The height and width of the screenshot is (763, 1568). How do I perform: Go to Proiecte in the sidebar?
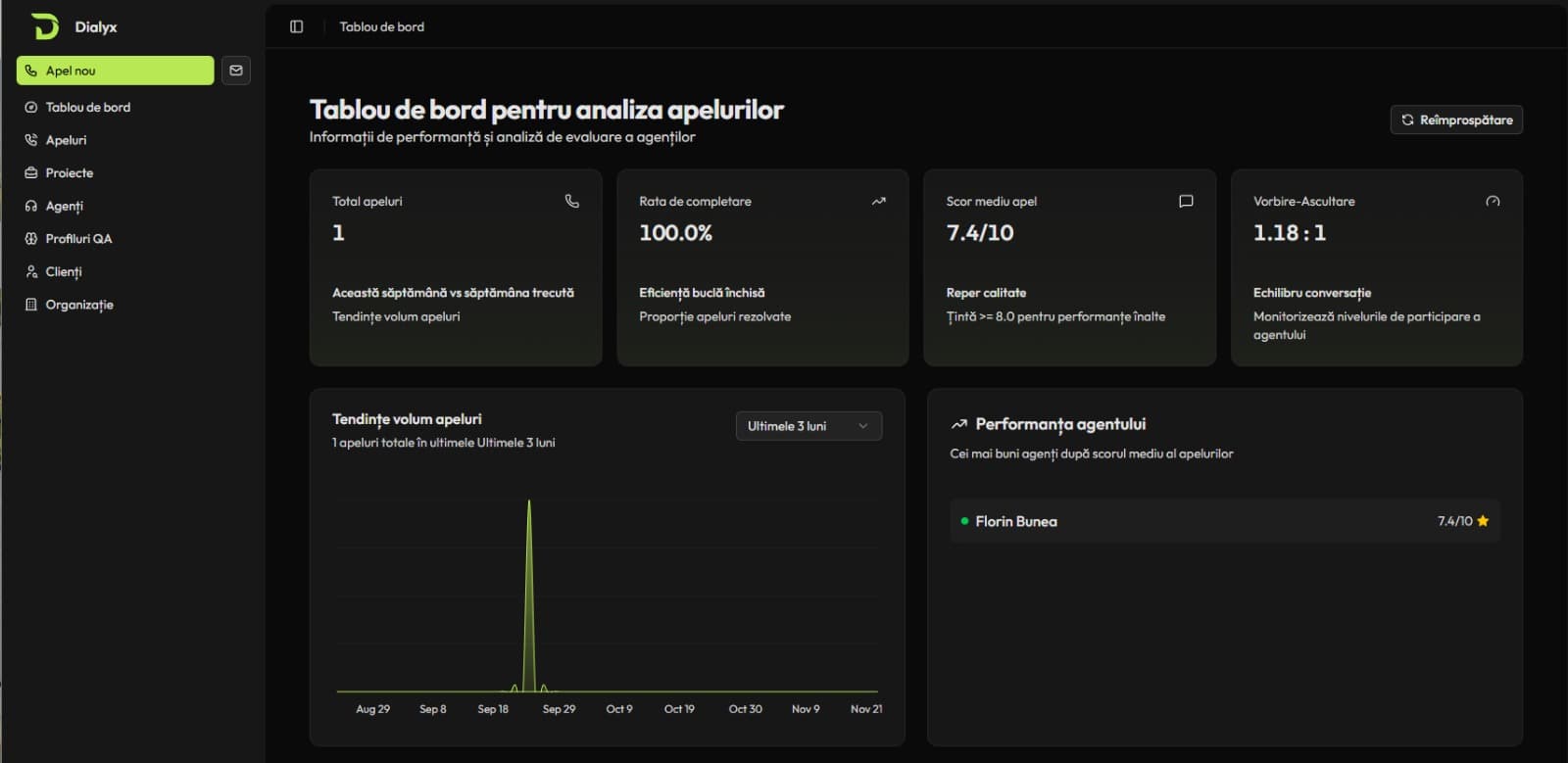pos(69,173)
